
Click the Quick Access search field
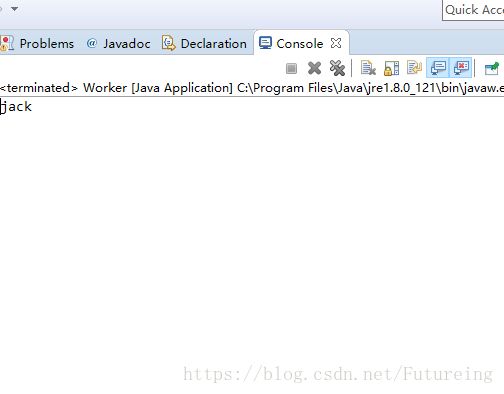(x=473, y=10)
